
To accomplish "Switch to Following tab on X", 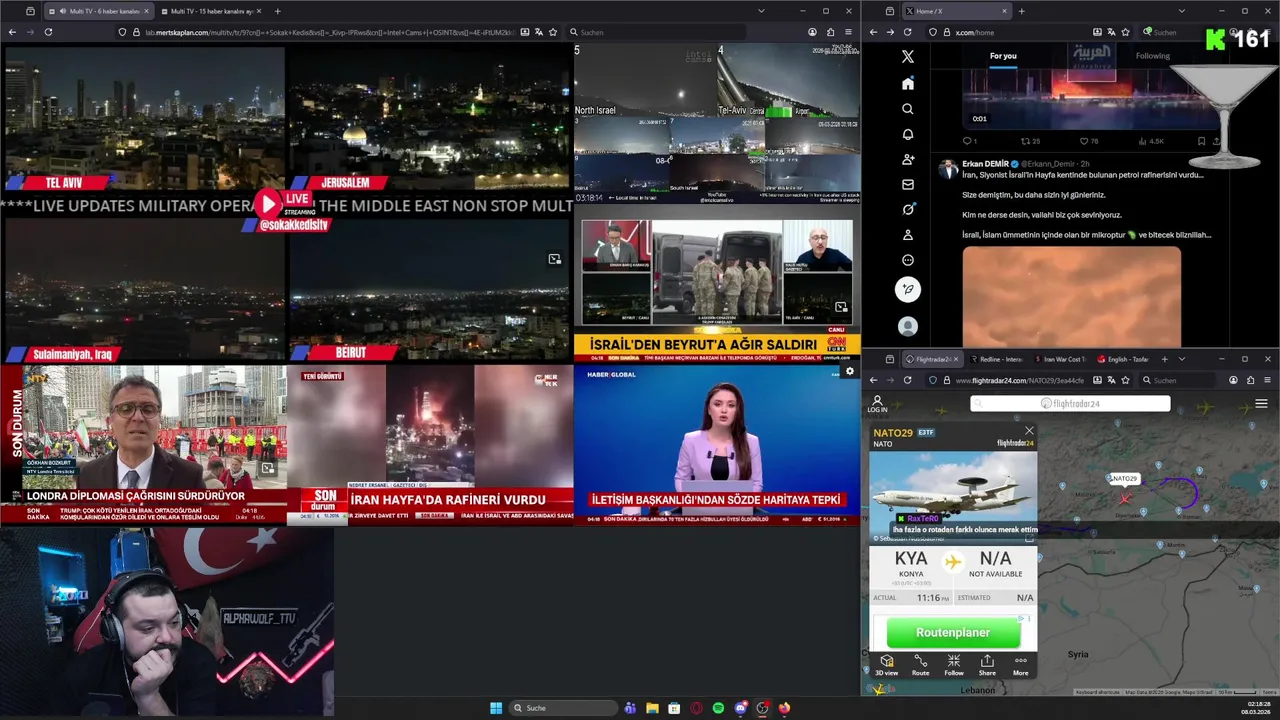I will [x=1152, y=56].
